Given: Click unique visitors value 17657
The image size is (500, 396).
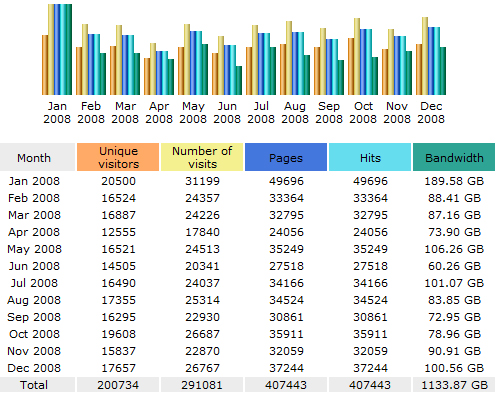Looking at the screenshot, I should [118, 368].
